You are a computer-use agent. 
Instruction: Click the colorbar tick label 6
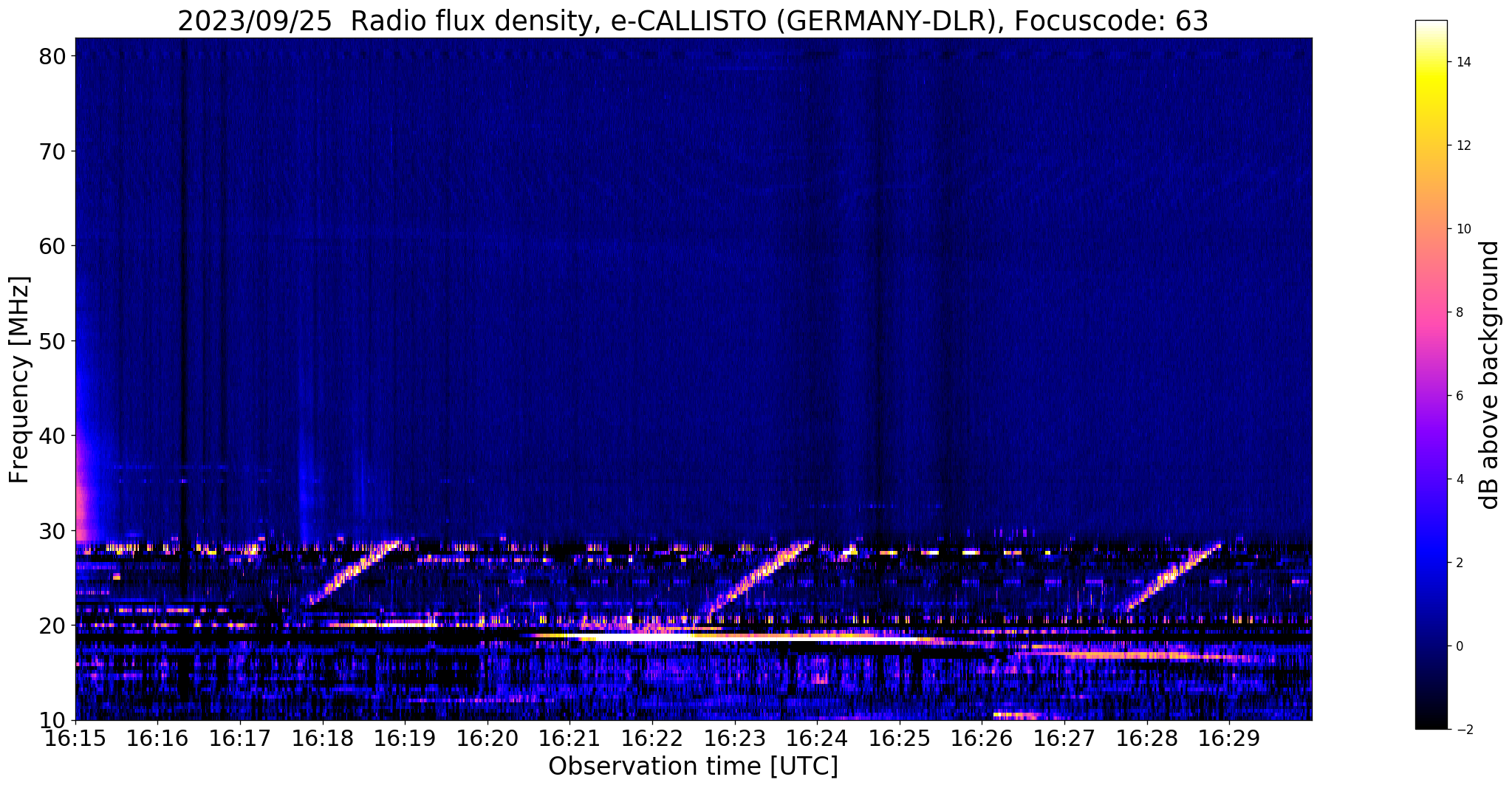coord(1459,396)
